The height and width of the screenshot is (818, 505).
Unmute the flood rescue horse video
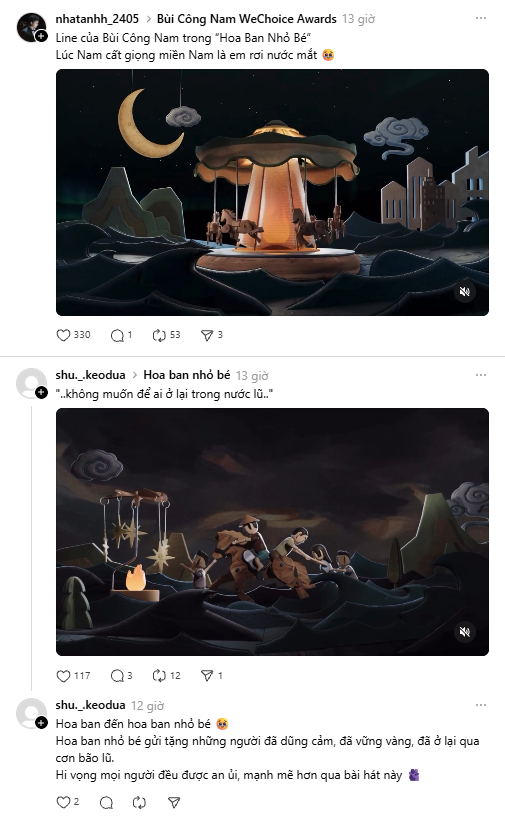pos(464,632)
